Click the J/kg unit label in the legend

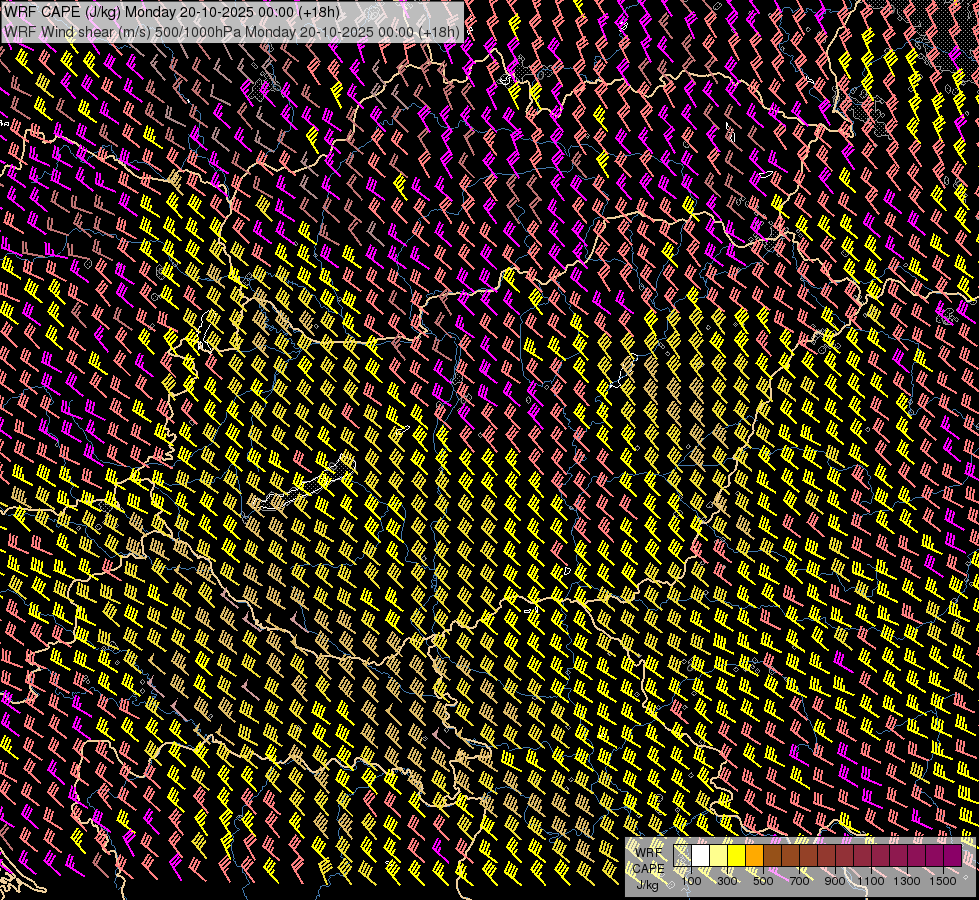click(649, 884)
